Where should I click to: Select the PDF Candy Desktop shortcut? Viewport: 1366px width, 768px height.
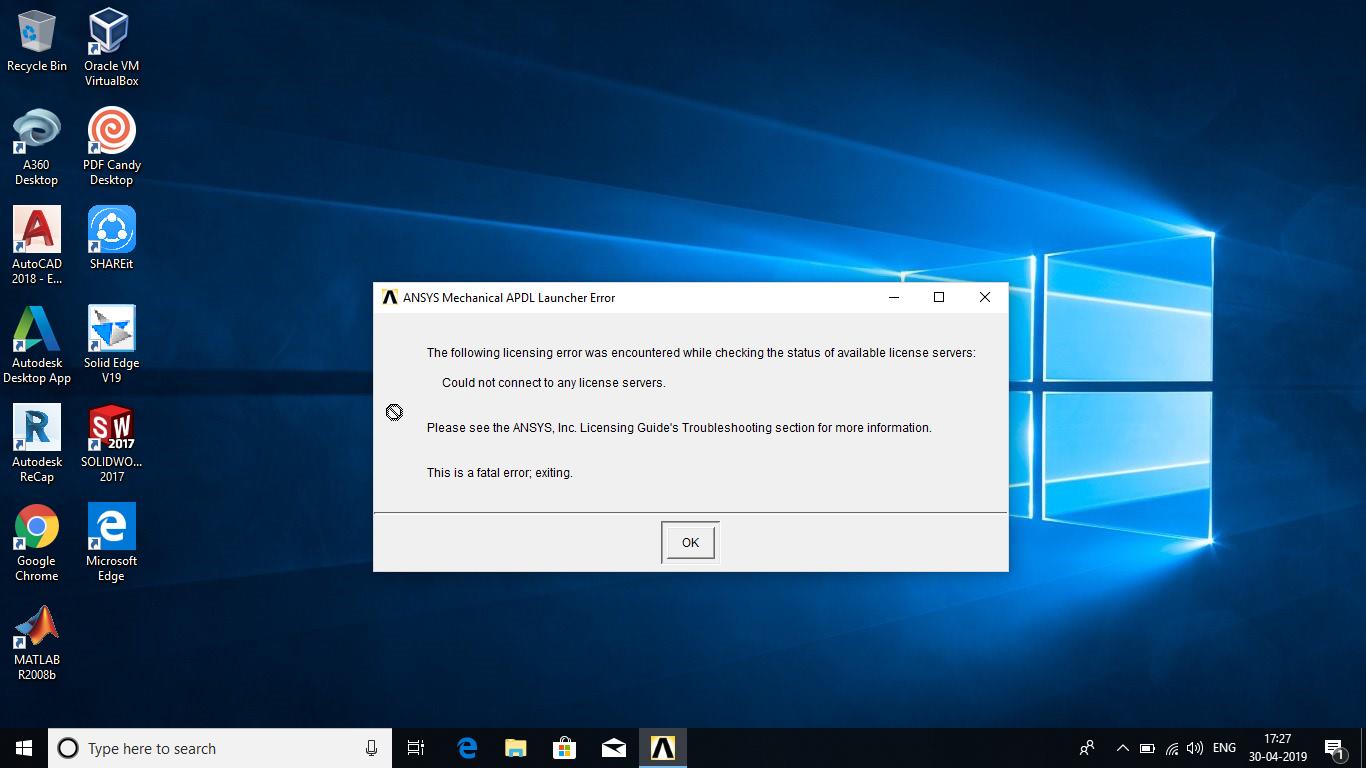click(x=111, y=147)
